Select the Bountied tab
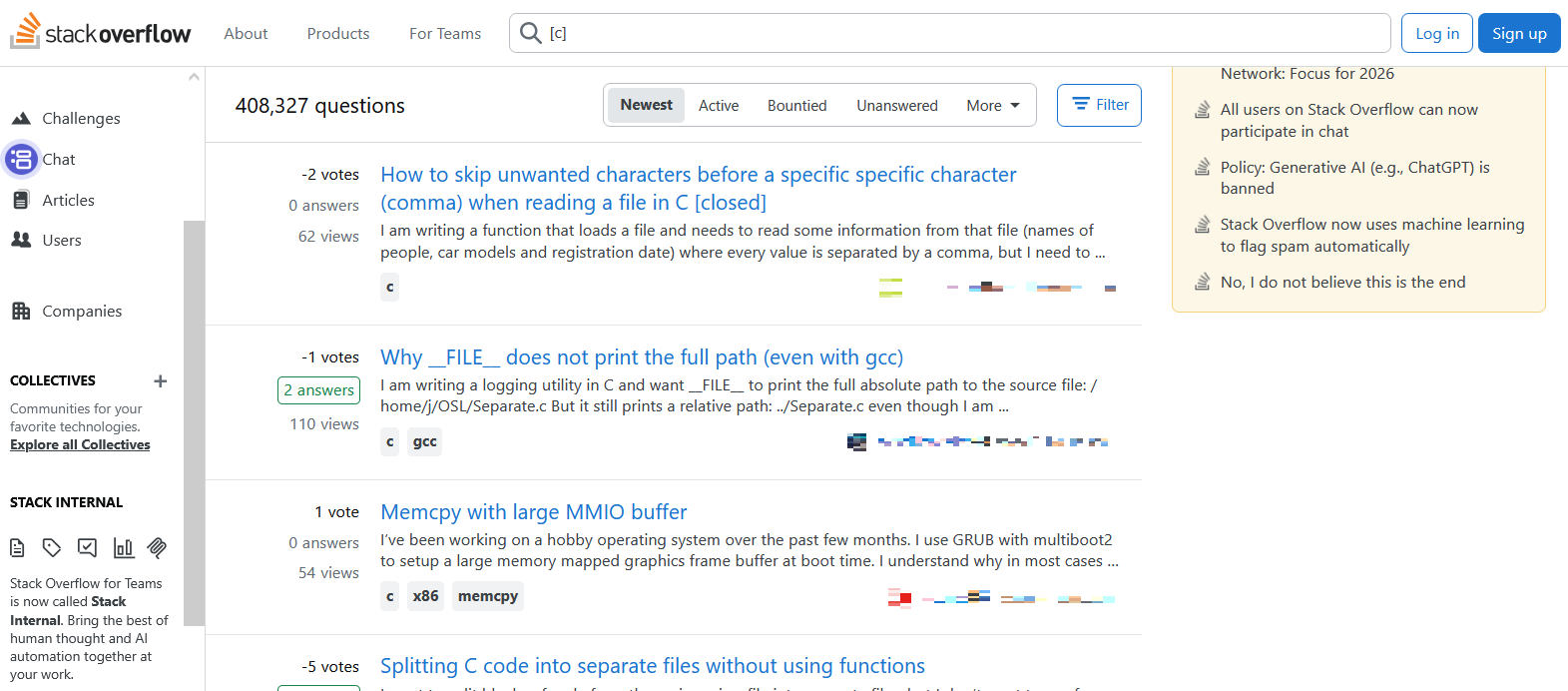The width and height of the screenshot is (1568, 691). pyautogui.click(x=796, y=105)
